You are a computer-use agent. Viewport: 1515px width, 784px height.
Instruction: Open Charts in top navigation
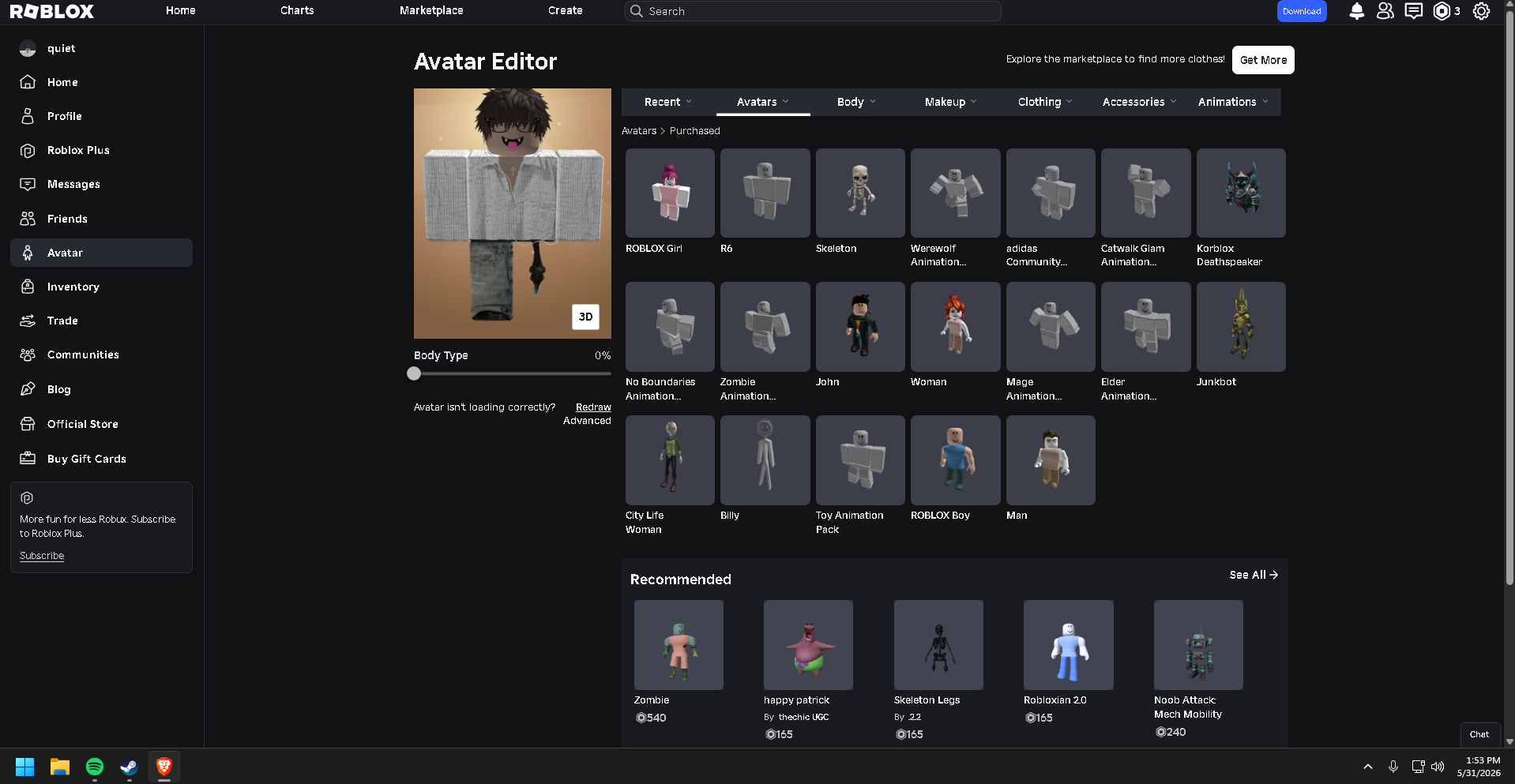pyautogui.click(x=297, y=10)
